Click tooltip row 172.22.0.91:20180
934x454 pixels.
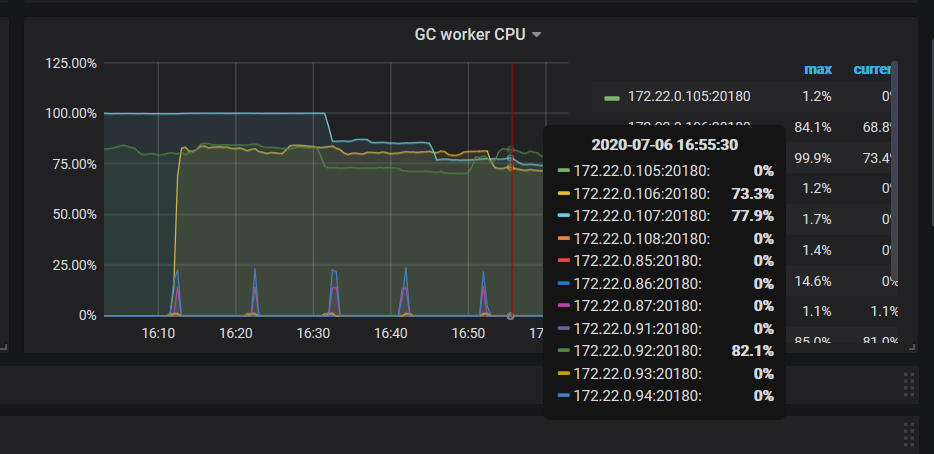tap(665, 329)
